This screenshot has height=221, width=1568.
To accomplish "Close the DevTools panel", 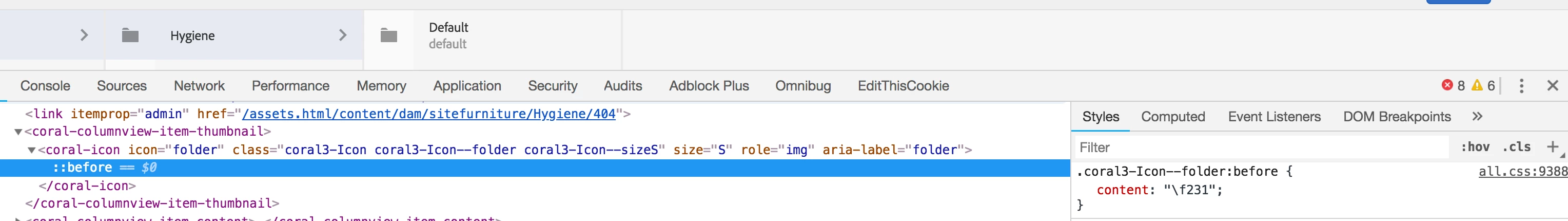I will point(1552,85).
